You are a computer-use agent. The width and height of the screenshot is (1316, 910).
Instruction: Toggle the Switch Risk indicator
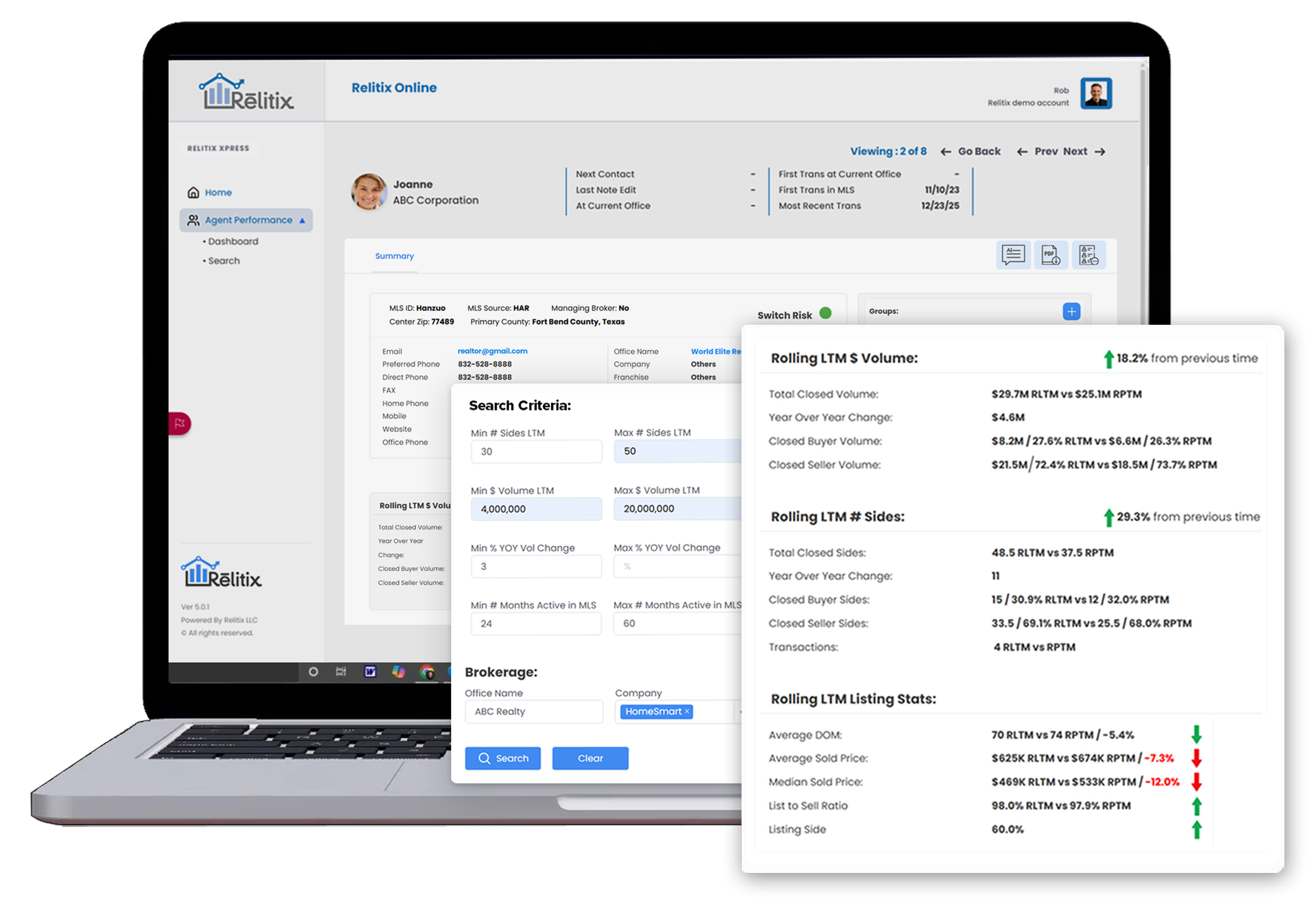pyautogui.click(x=825, y=313)
